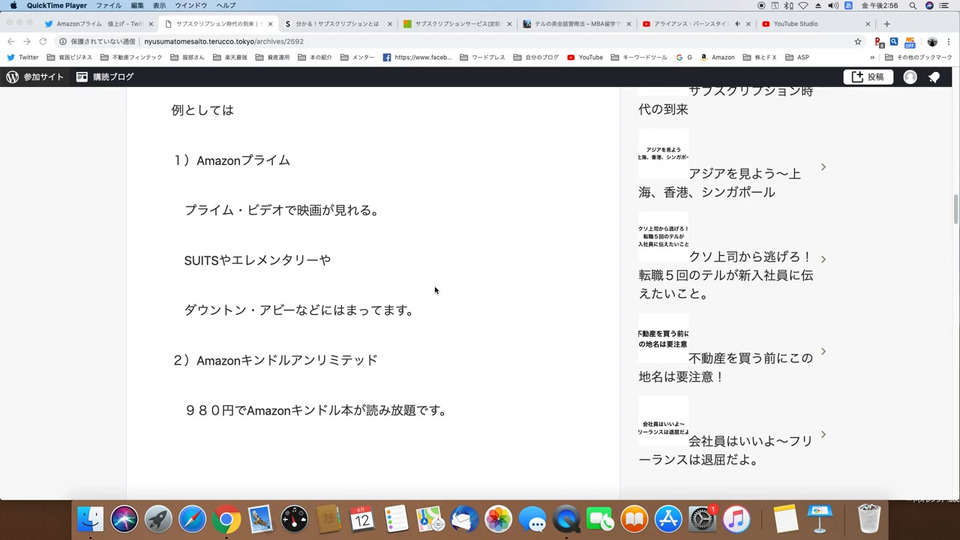The image size is (960, 540).
Task: Click thumbnail of 不動産を買う前に article
Action: (663, 338)
